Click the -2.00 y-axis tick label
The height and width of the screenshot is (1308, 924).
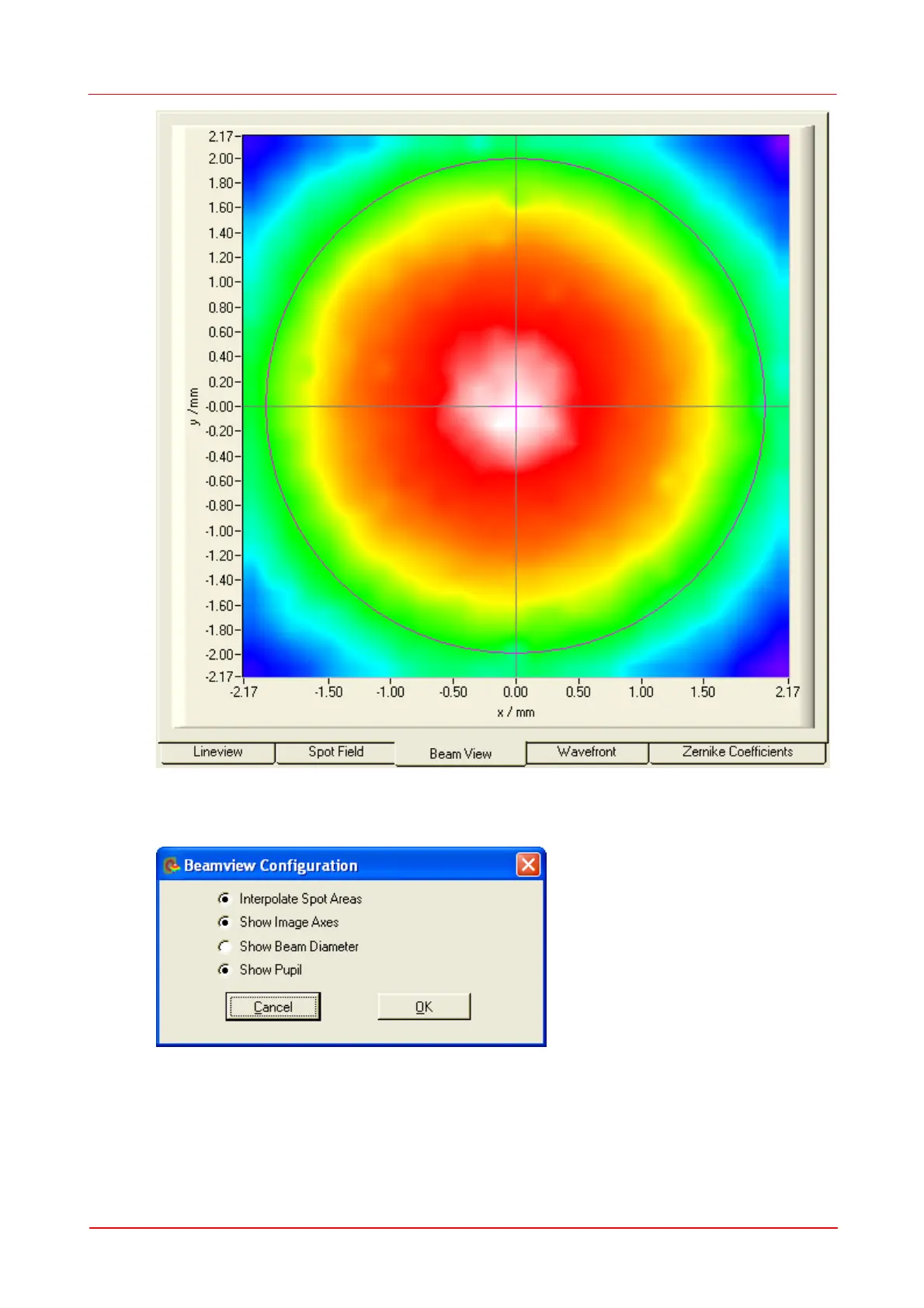click(219, 655)
